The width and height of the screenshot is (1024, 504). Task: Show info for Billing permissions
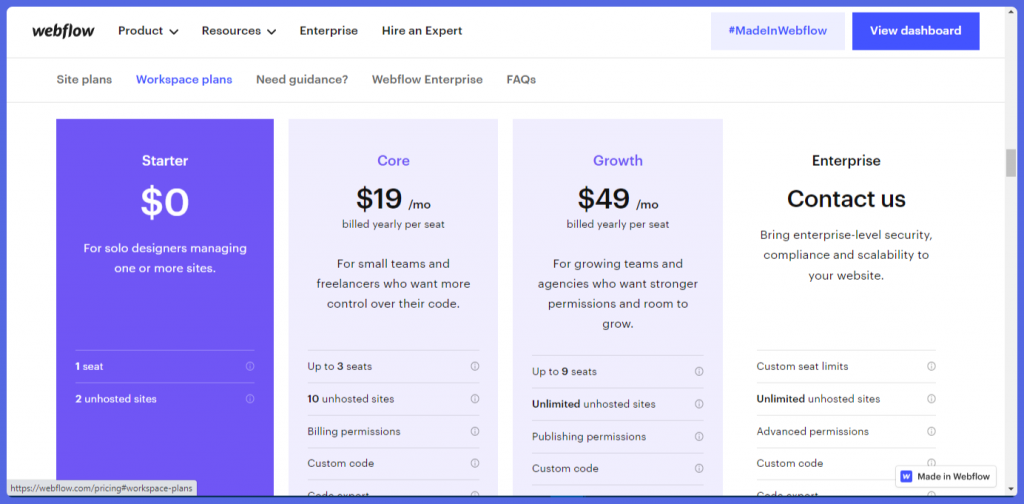[475, 431]
